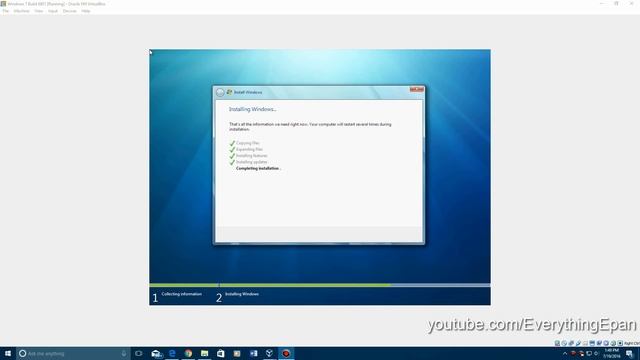
Task: Open the tan-colored app on taskbar
Action: (x=237, y=353)
